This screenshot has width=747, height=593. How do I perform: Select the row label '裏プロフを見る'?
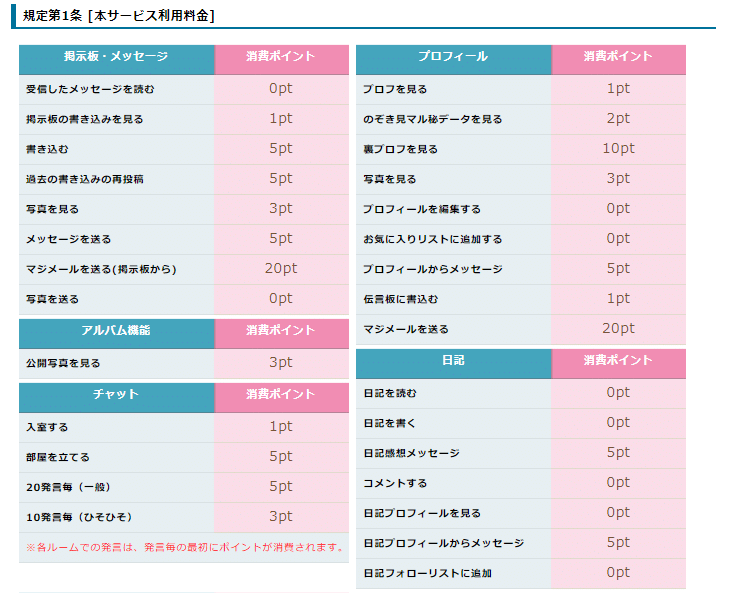[401, 149]
